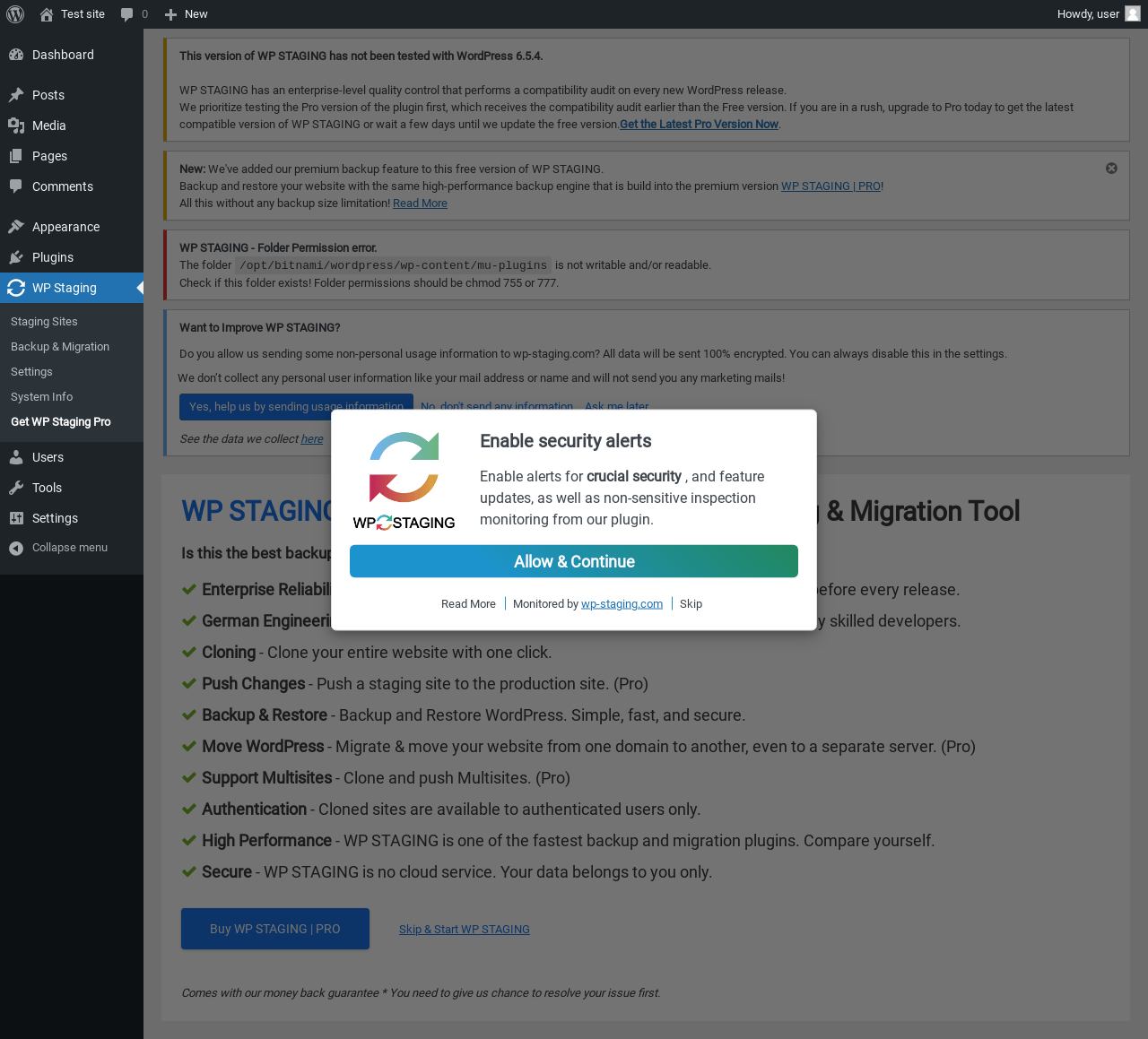The width and height of the screenshot is (1148, 1039).
Task: Click the WP Staging sync arrows icon
Action: [x=16, y=288]
